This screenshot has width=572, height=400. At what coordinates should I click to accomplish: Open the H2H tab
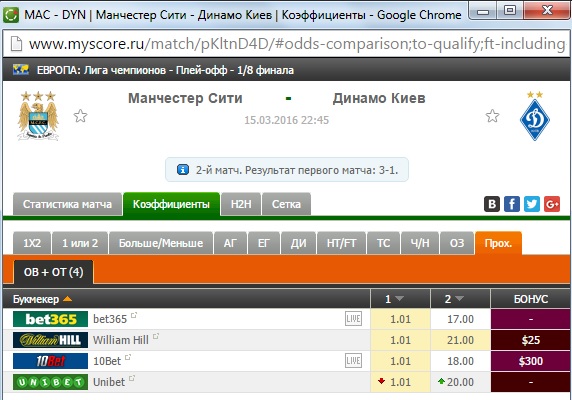(241, 204)
